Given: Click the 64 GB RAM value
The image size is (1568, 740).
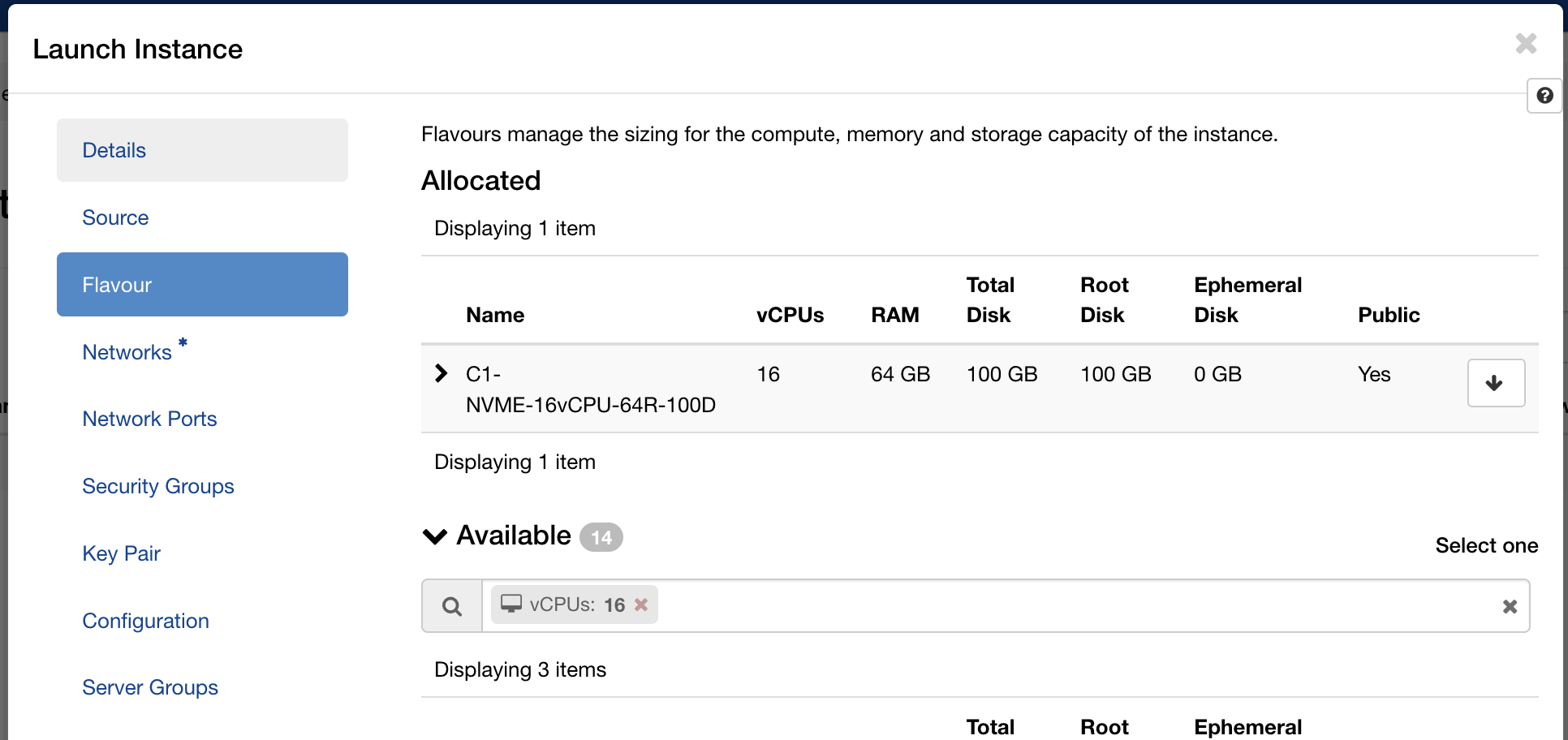Looking at the screenshot, I should (900, 374).
